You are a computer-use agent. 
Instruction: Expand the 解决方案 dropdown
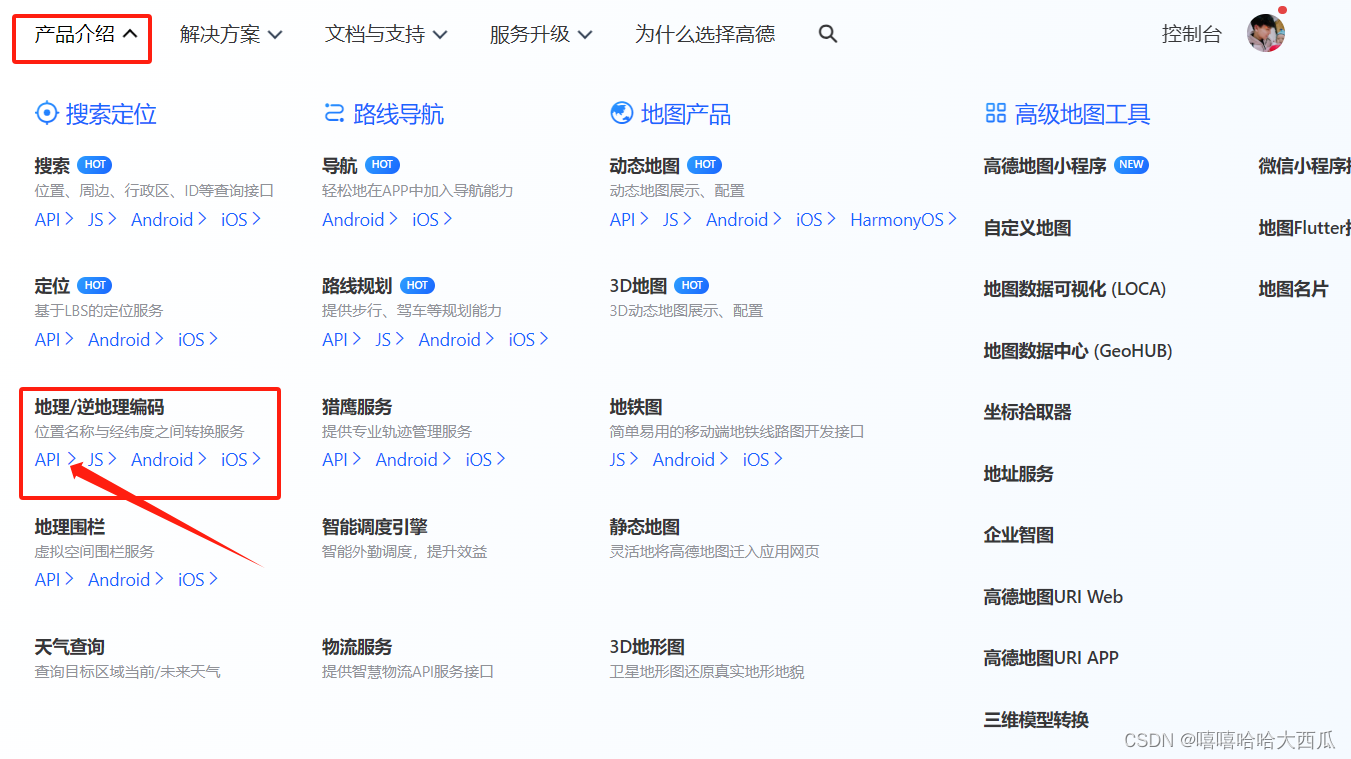point(231,34)
